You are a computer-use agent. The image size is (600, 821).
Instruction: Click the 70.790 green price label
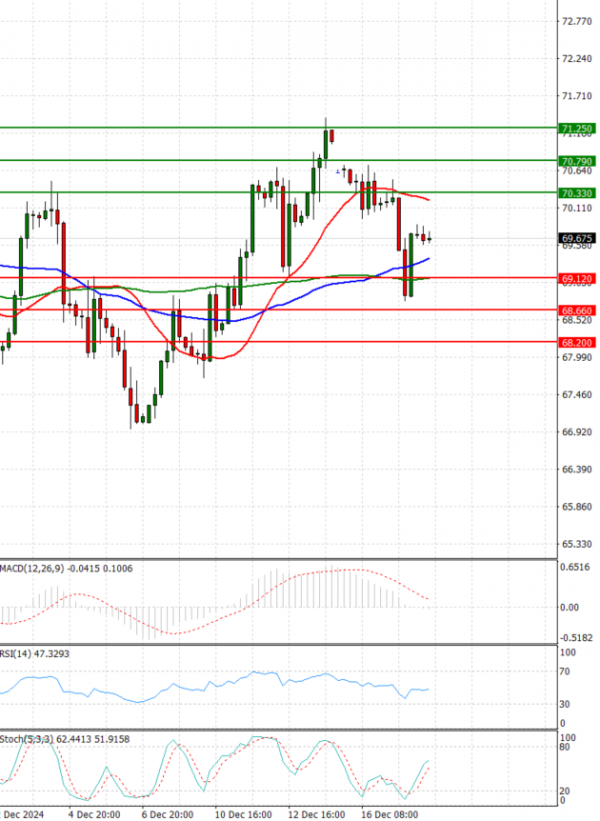pos(577,161)
